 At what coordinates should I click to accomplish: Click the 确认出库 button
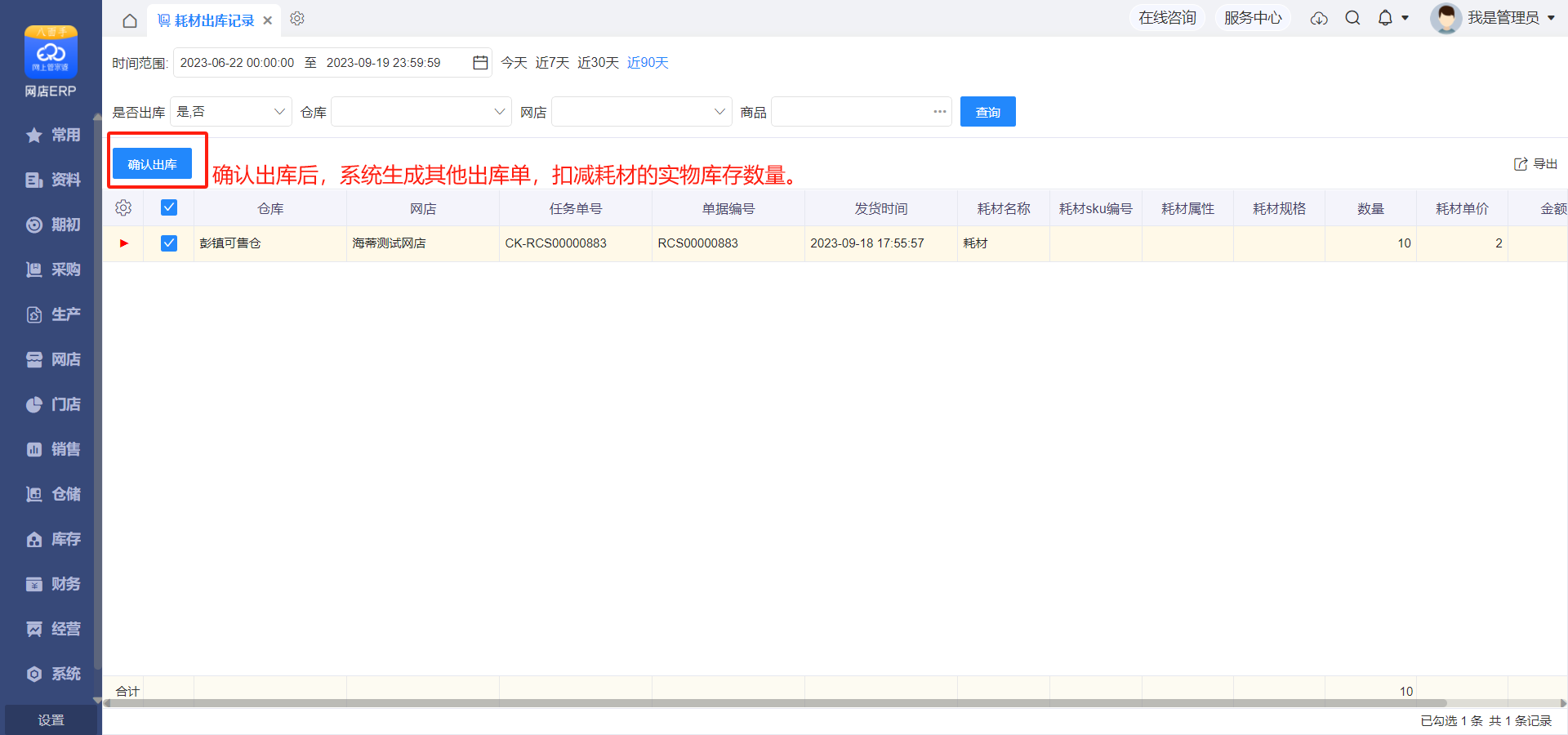(x=153, y=163)
